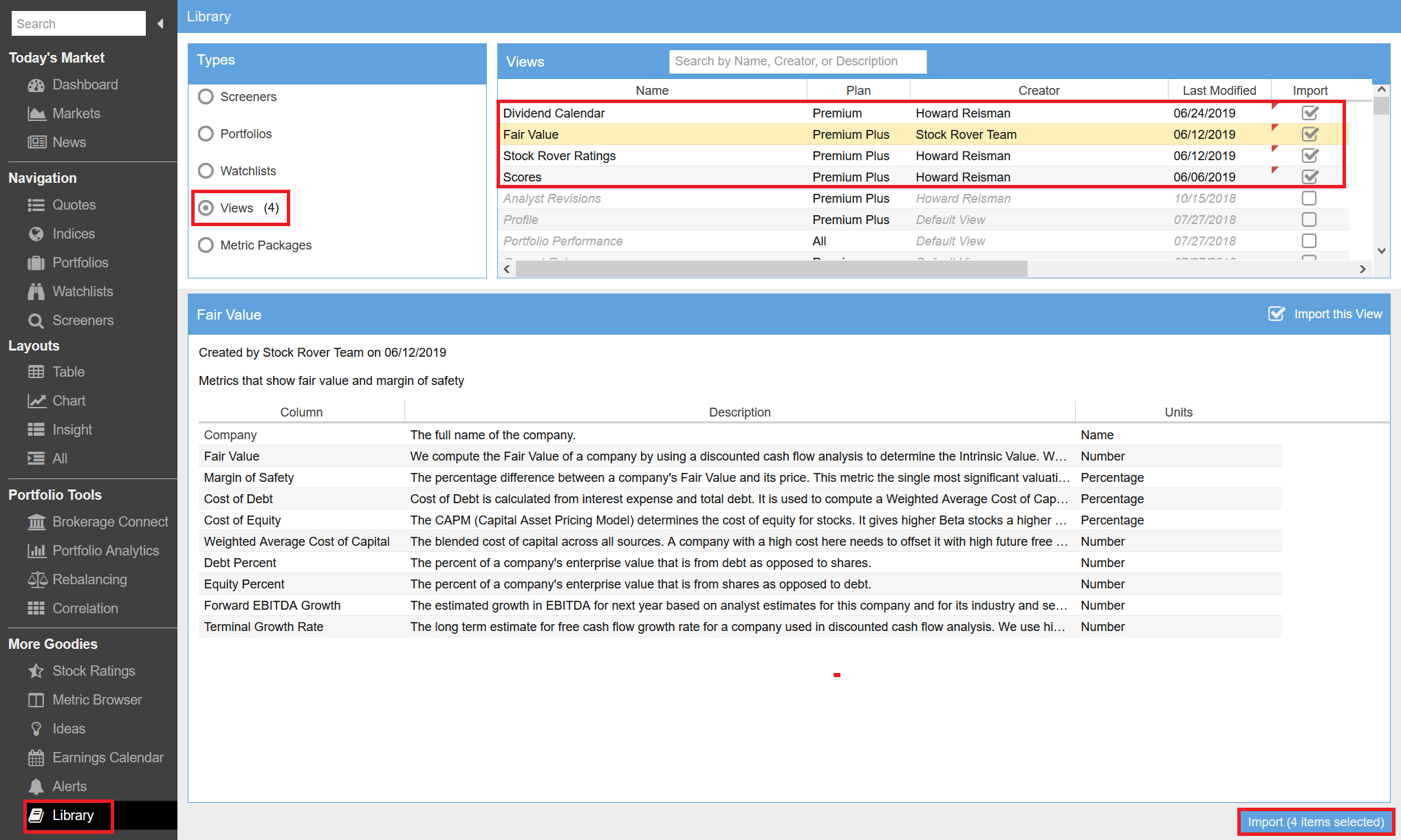This screenshot has width=1401, height=840.
Task: Open Earnings Calendar menu item
Action: pos(108,758)
